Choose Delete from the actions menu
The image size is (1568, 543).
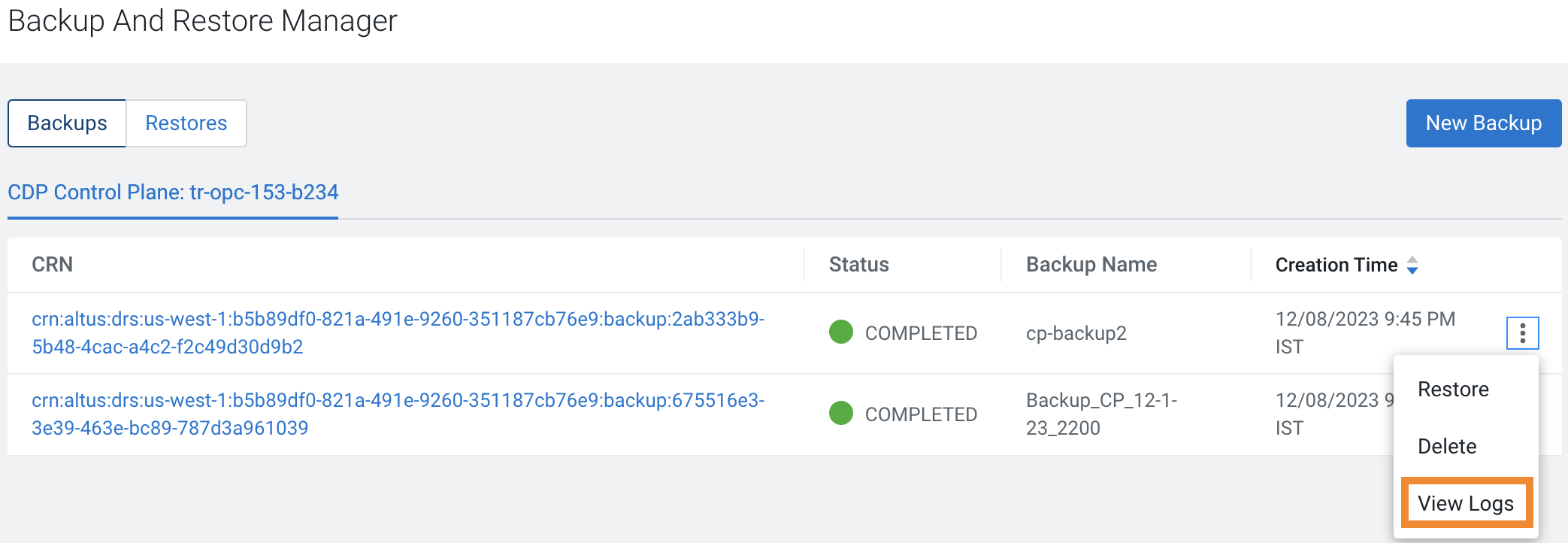click(x=1446, y=446)
